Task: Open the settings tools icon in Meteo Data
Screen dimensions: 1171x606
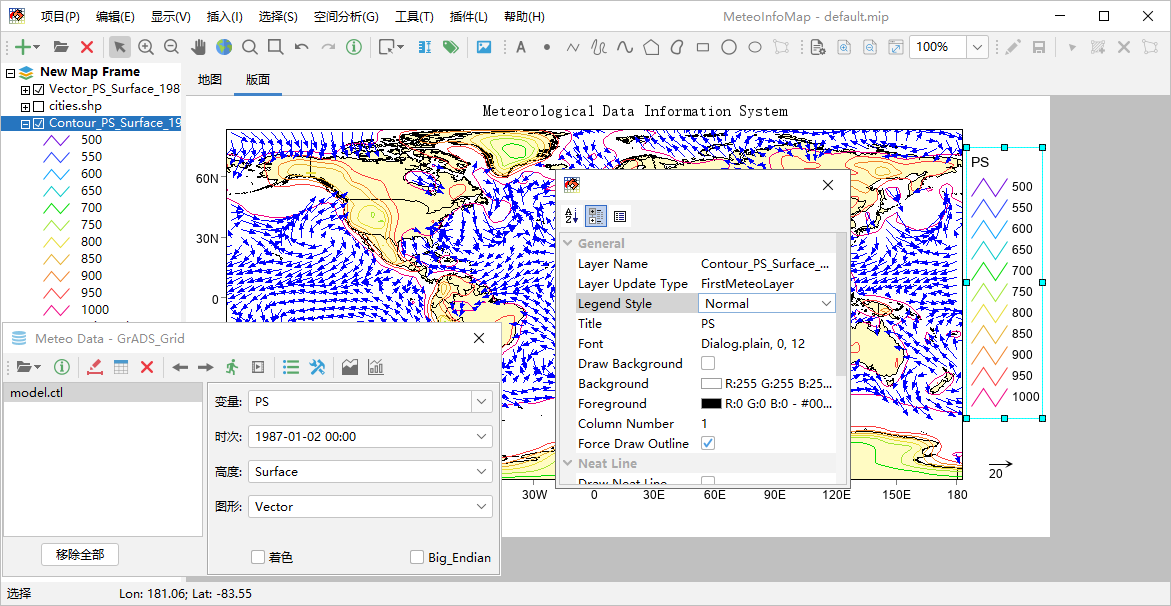Action: pos(318,367)
